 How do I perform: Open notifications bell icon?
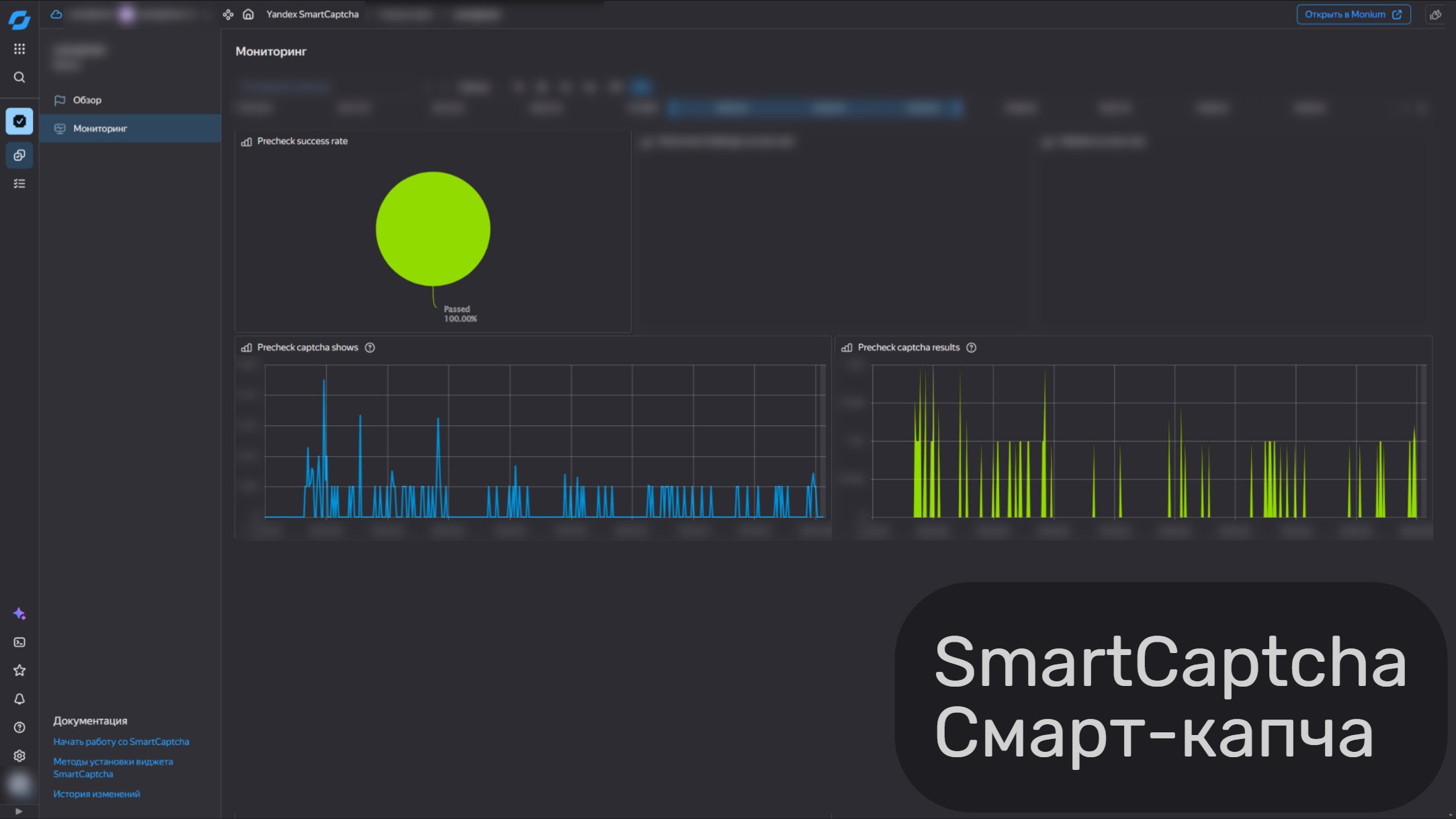[19, 699]
